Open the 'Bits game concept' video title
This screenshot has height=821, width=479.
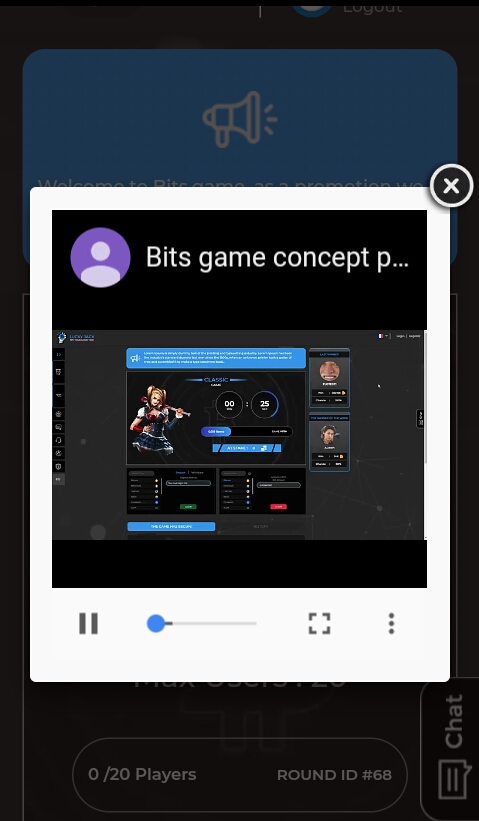coord(277,258)
